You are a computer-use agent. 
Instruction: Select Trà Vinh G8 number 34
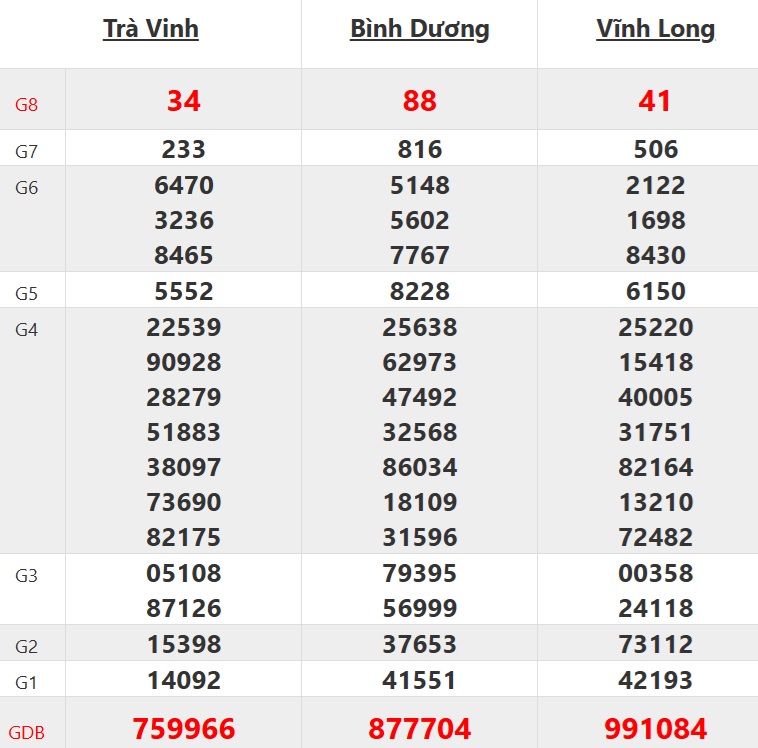click(x=184, y=101)
